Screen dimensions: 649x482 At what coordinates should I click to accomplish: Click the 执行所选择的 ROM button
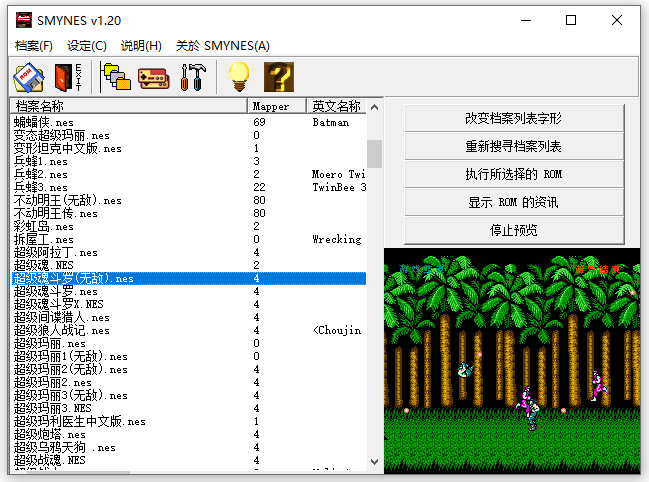pyautogui.click(x=514, y=174)
